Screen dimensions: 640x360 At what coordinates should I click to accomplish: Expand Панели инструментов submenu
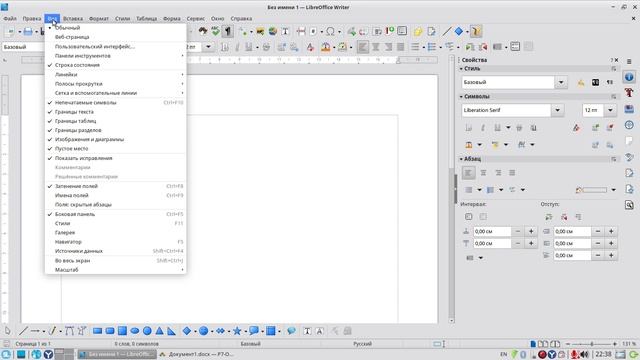coord(116,56)
